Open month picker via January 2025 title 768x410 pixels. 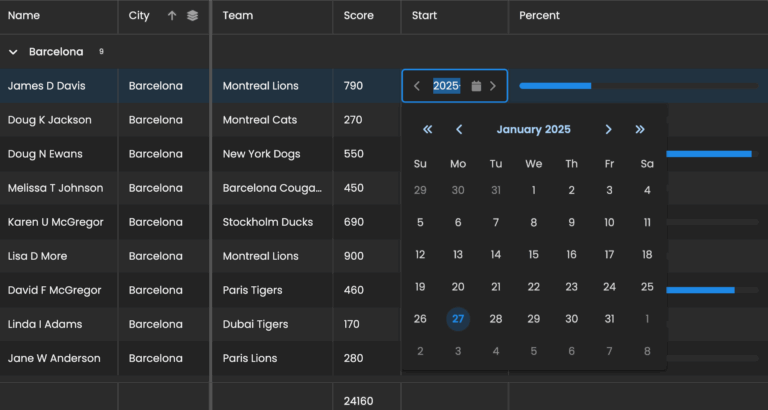[533, 129]
